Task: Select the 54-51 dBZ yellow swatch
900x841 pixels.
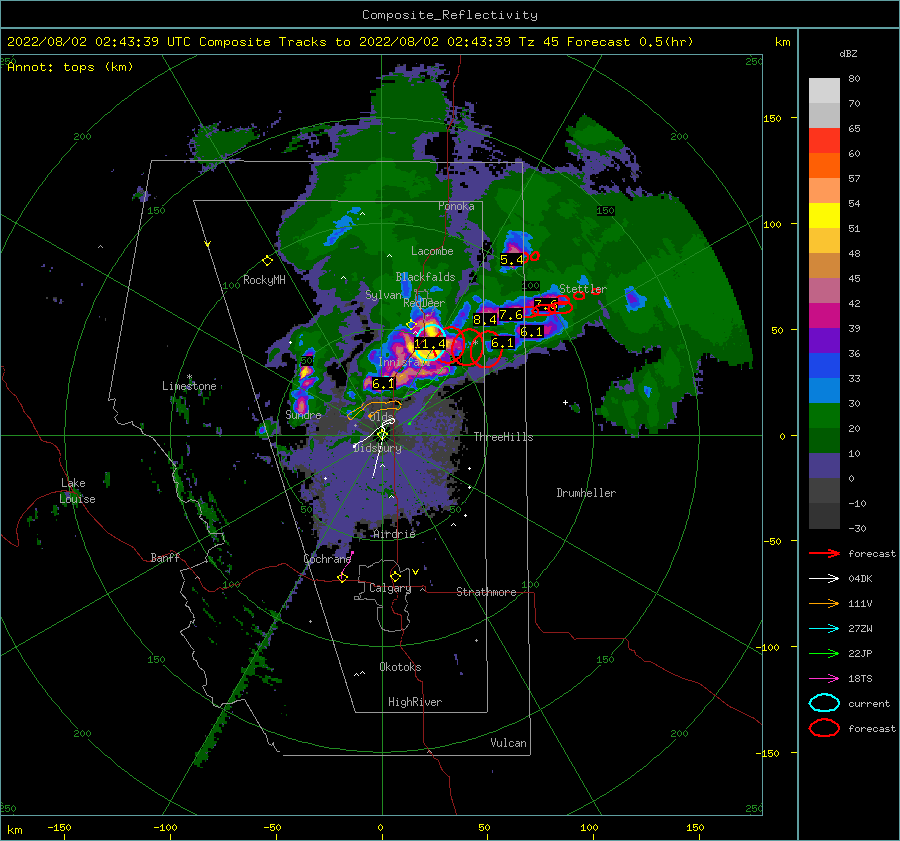Action: [824, 216]
